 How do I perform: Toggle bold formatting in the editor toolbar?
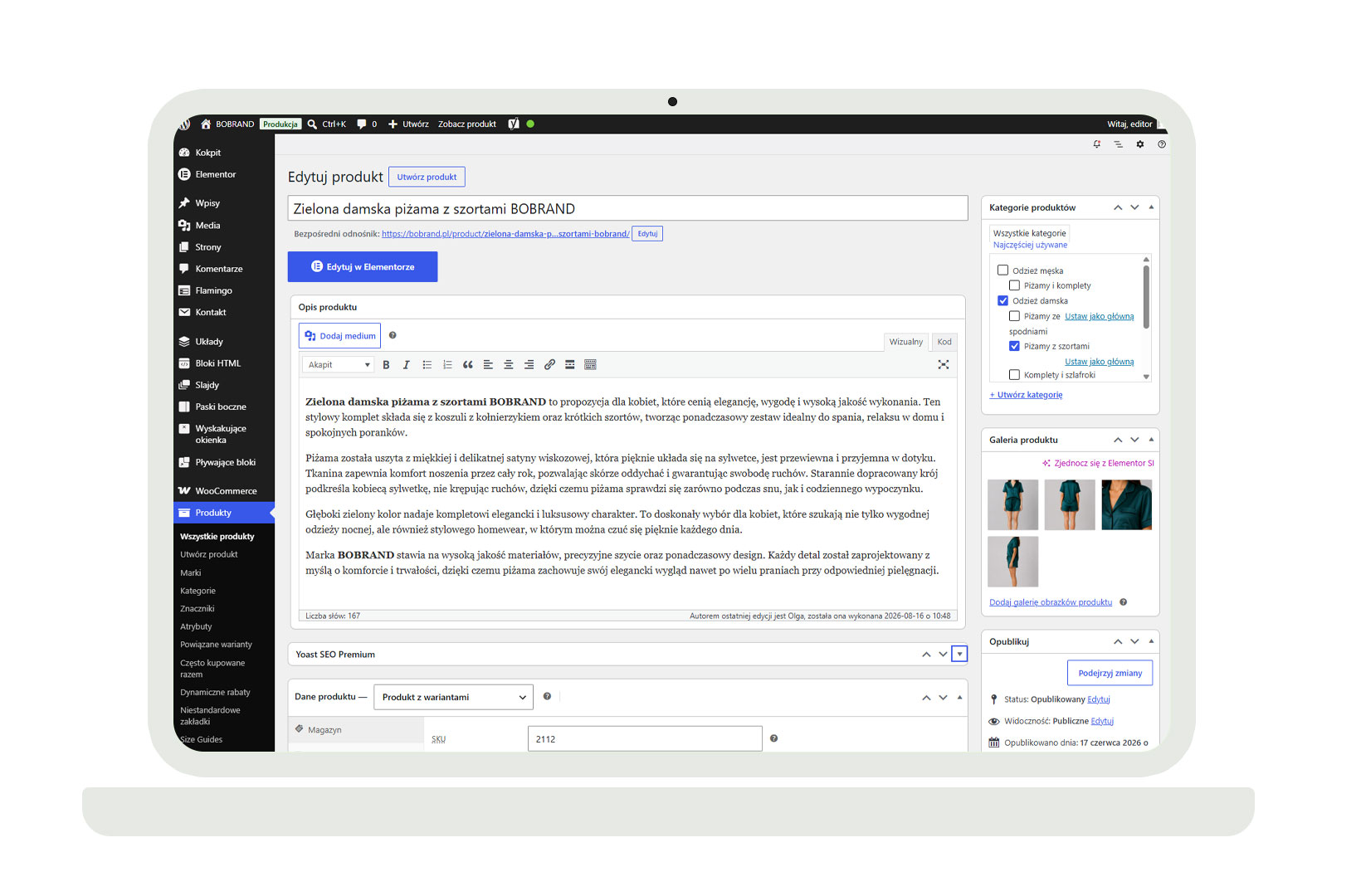tap(386, 365)
